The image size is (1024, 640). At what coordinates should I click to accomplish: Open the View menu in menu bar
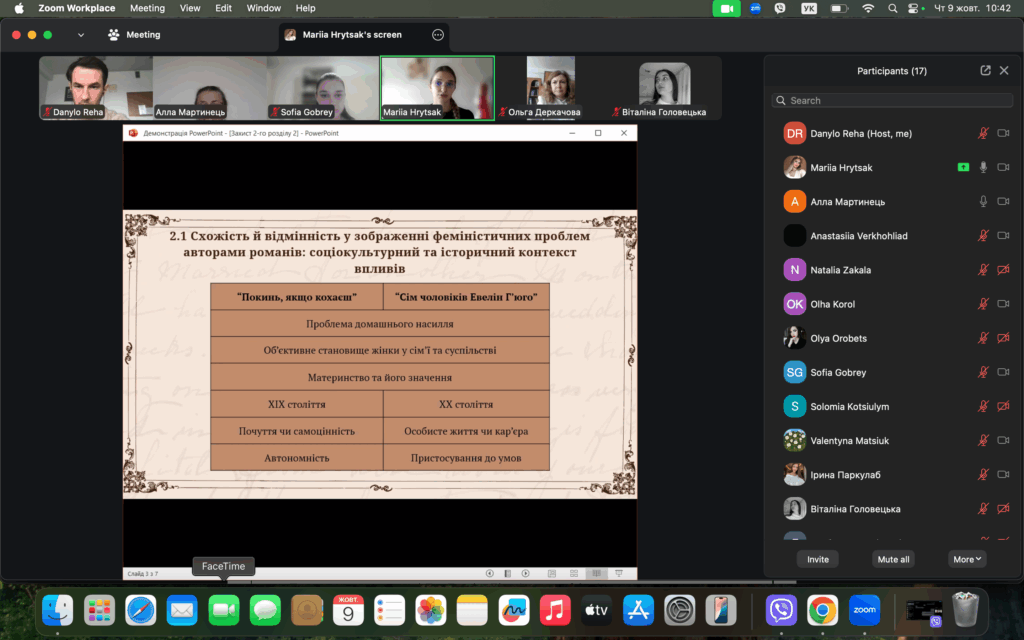point(190,8)
